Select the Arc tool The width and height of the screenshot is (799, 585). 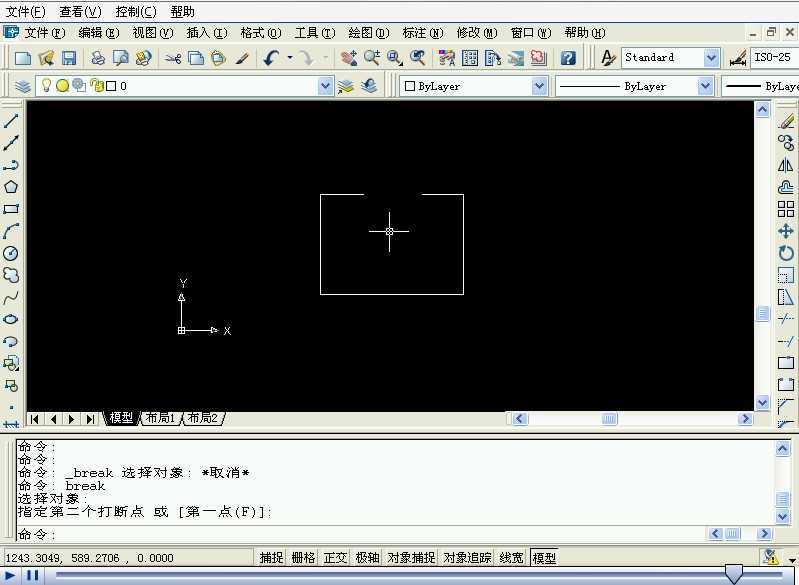coord(11,231)
